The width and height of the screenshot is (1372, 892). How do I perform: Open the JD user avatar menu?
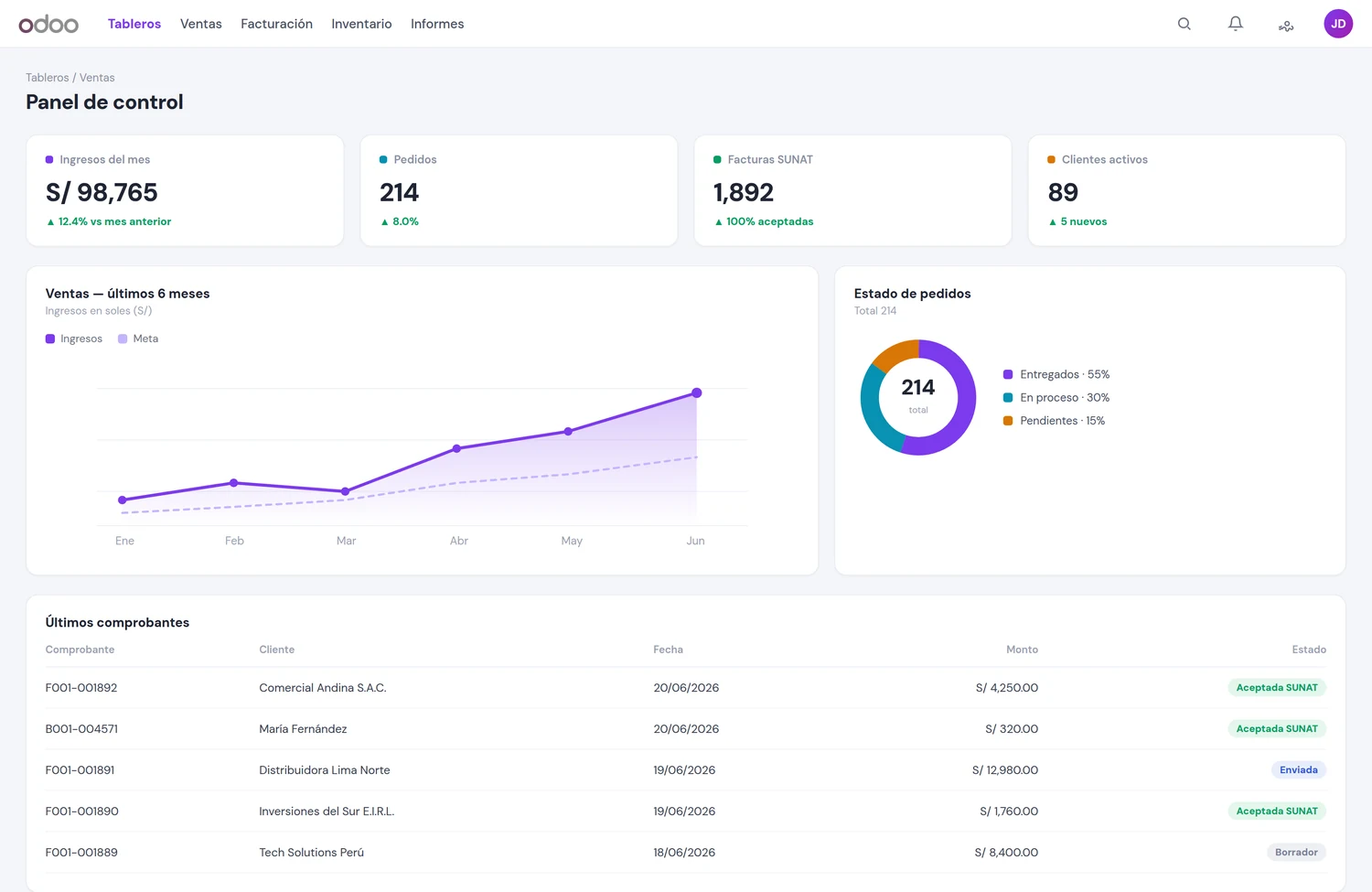[1338, 24]
